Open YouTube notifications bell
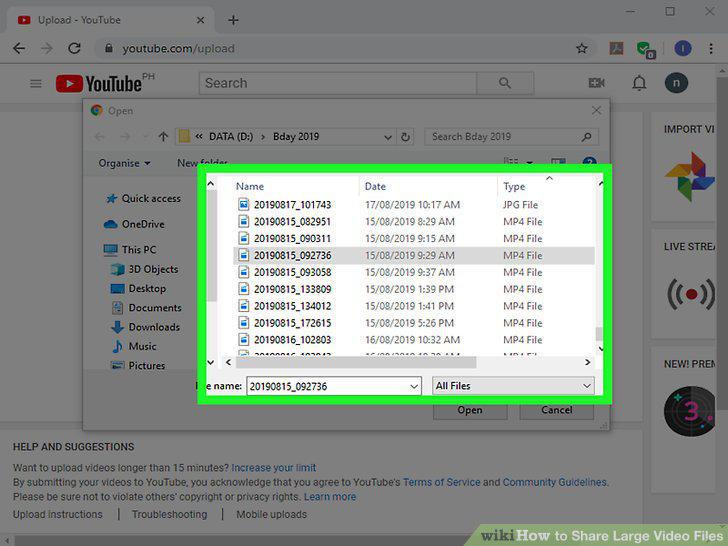 click(x=639, y=83)
